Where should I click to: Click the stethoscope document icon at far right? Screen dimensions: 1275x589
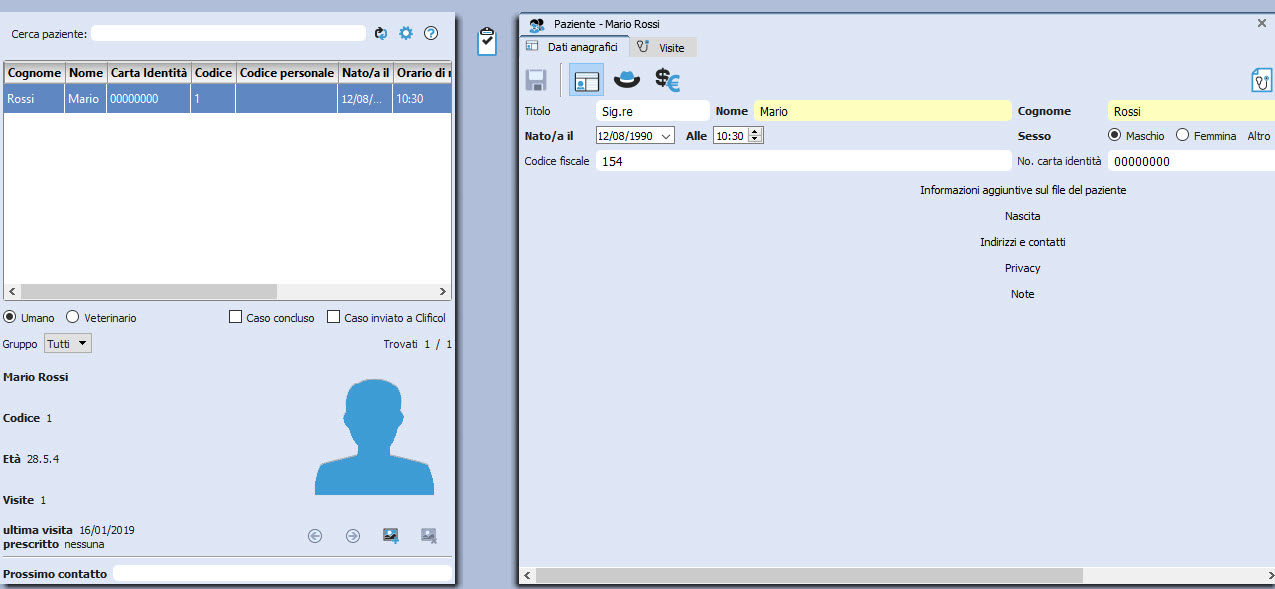point(1262,81)
